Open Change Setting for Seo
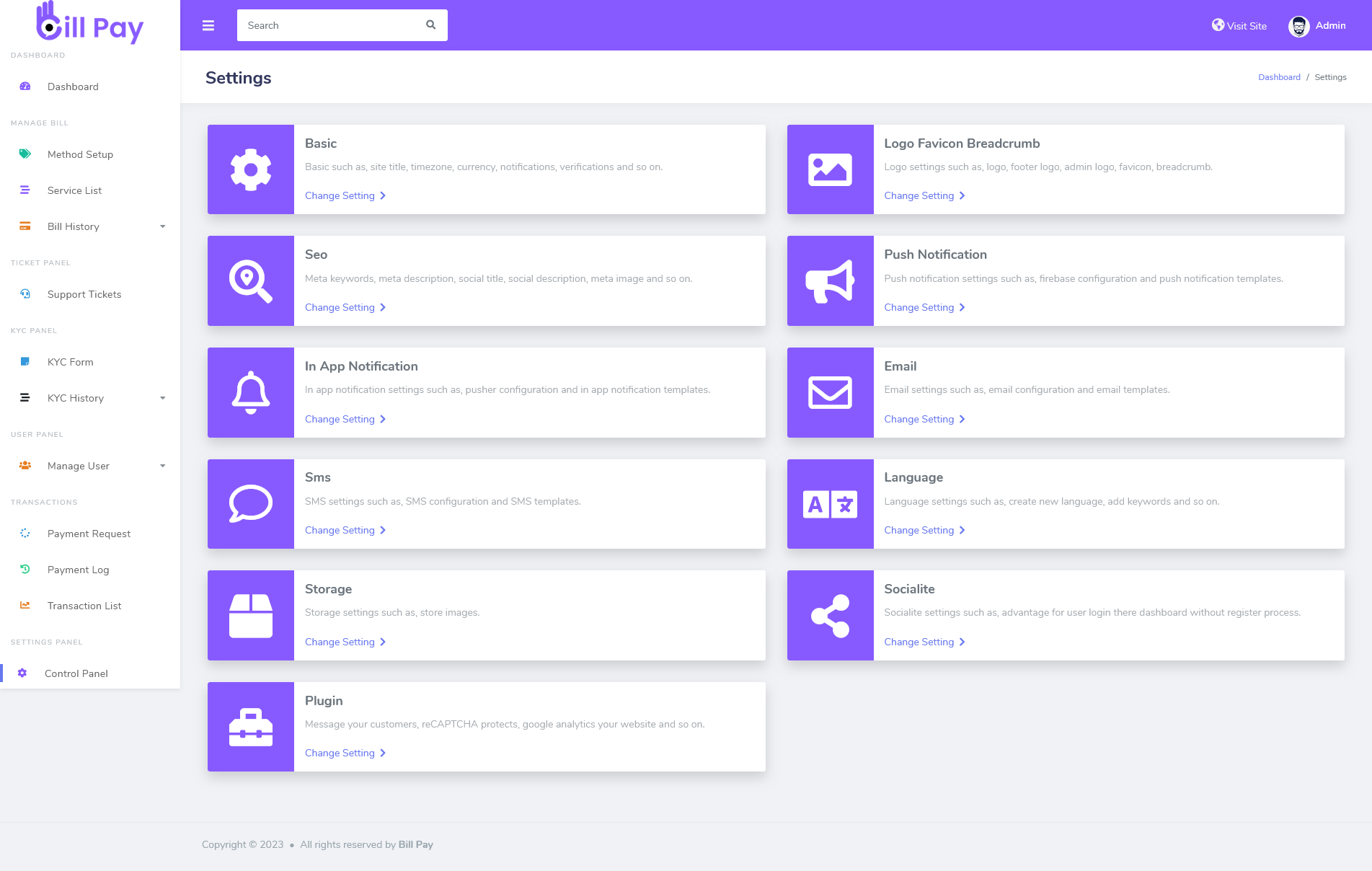 (x=345, y=307)
